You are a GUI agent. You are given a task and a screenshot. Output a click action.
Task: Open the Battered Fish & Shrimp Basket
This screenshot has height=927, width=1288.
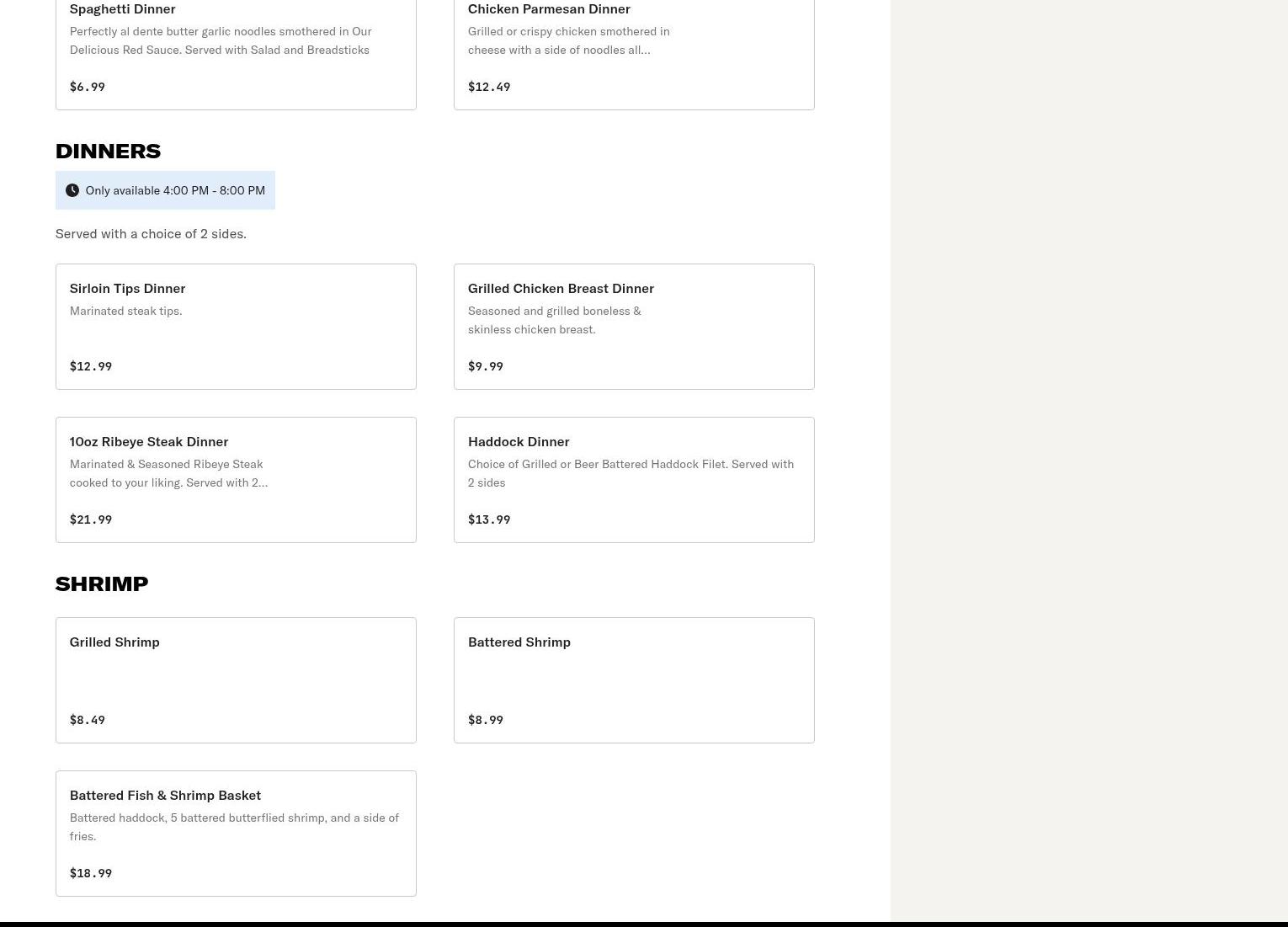click(x=236, y=834)
